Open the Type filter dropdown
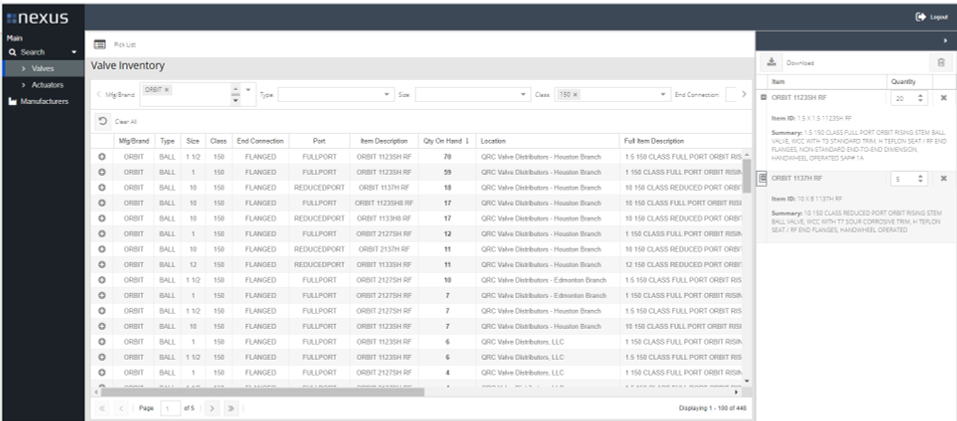 pyautogui.click(x=387, y=95)
